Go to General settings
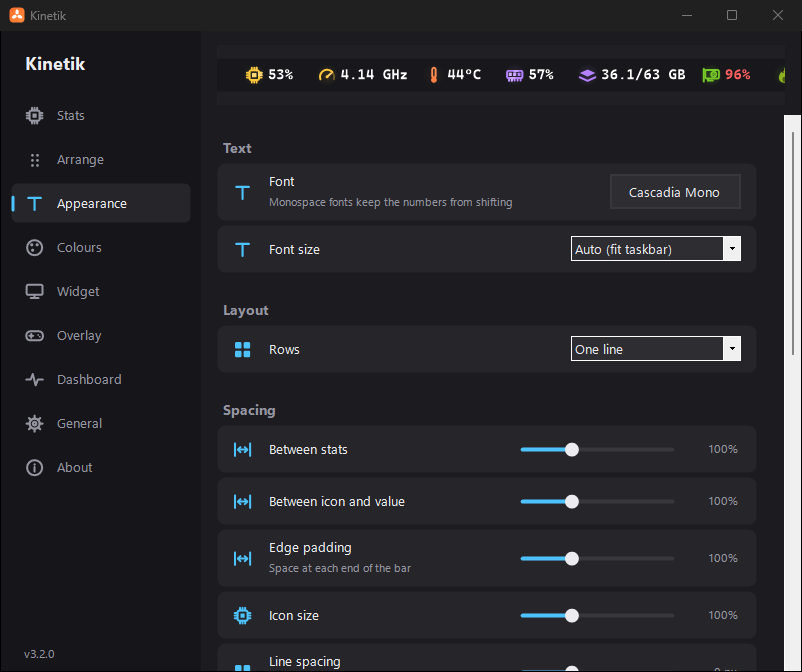The image size is (802, 672). (101, 423)
